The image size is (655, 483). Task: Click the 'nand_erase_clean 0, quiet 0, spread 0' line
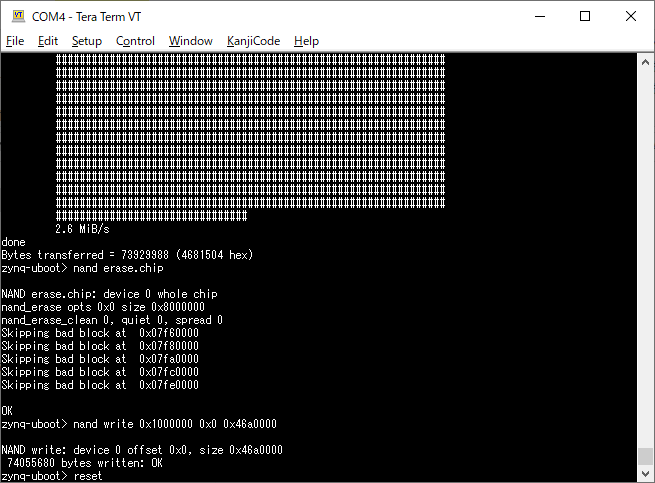coord(112,320)
